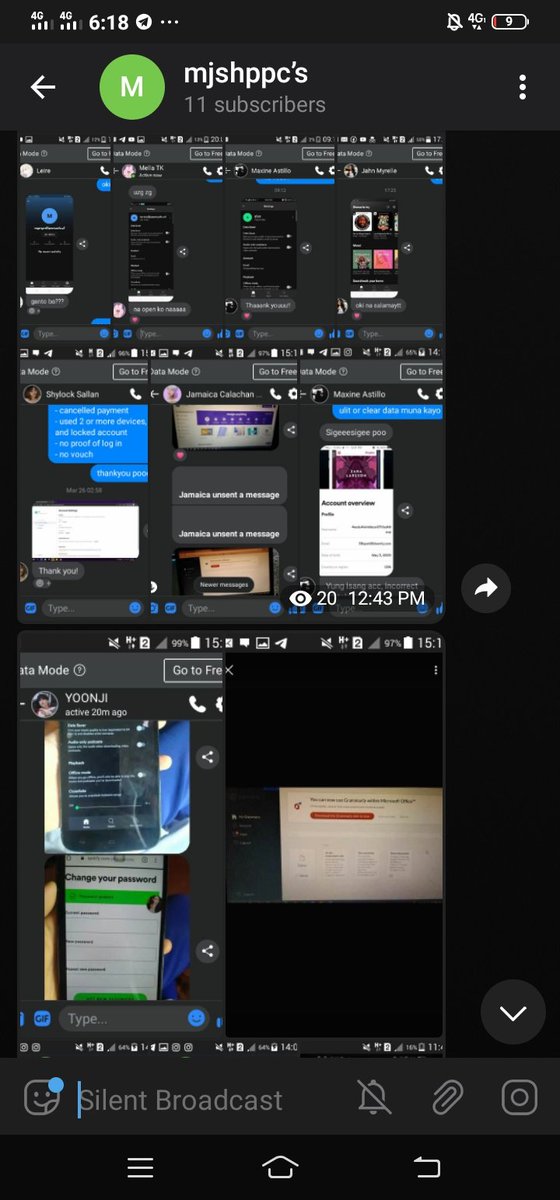Jump to latest messages with the down chevron
This screenshot has height=1200, width=560.
513,1013
